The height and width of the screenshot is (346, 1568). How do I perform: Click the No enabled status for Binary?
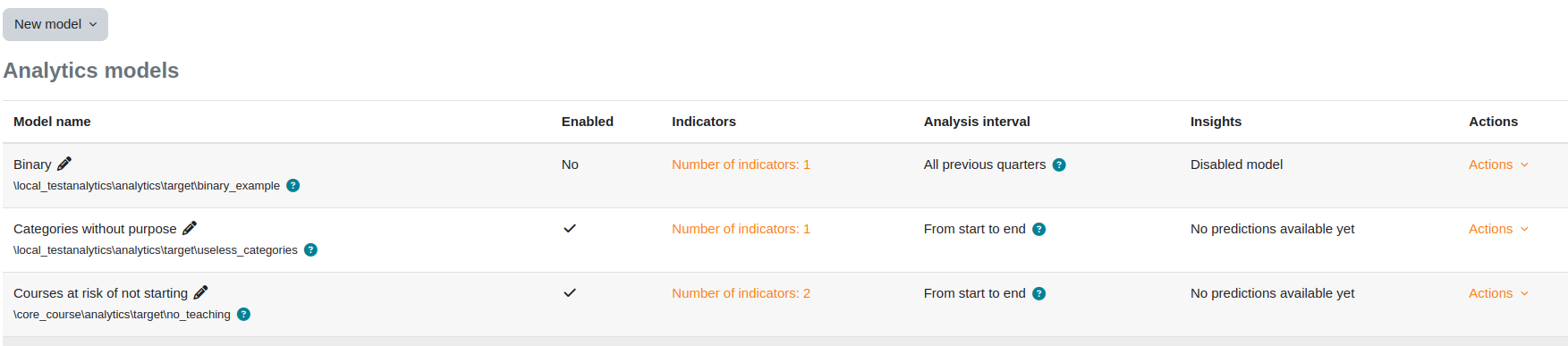(570, 165)
